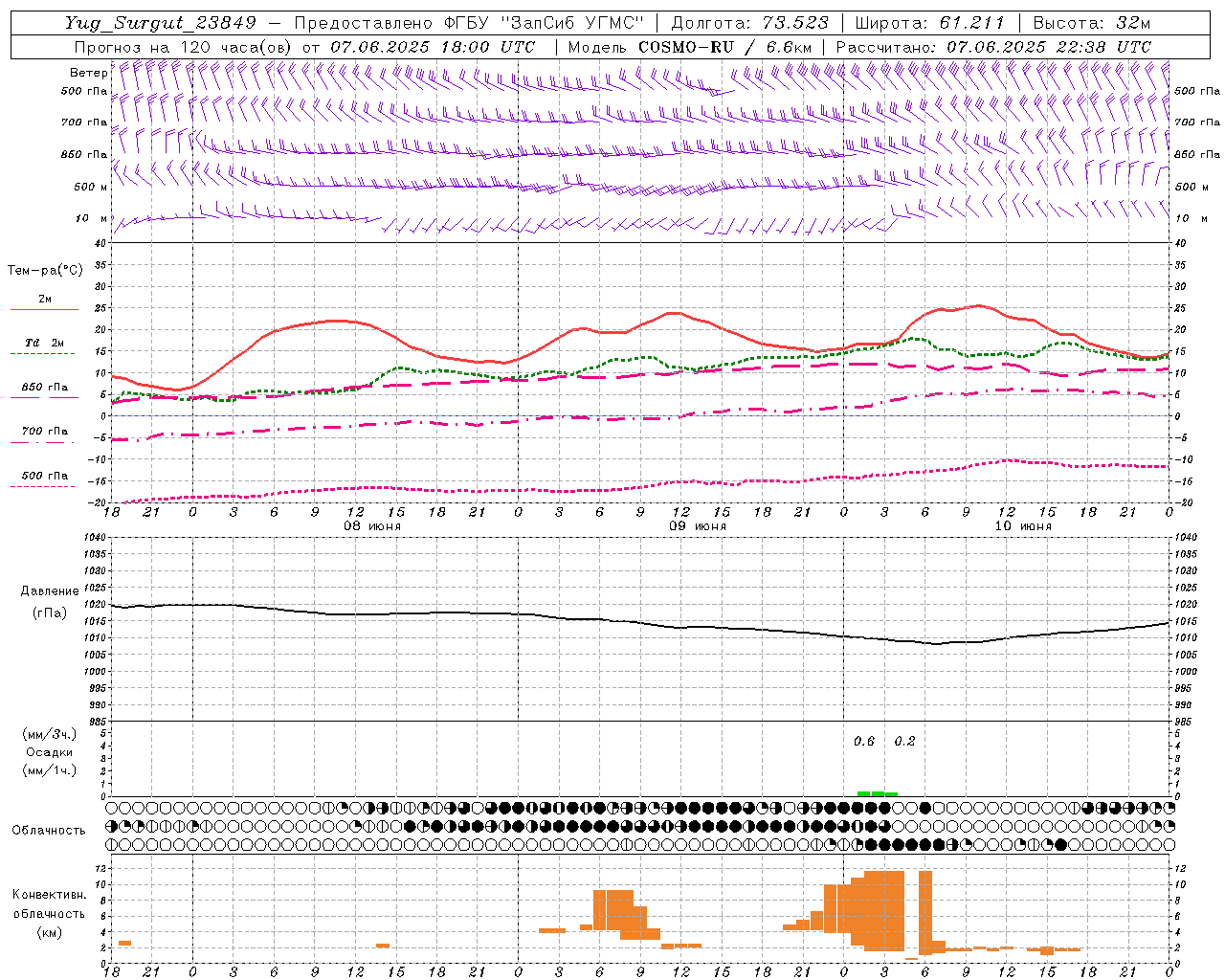Click the longitude value Долгота: 73.523

[x=750, y=23]
